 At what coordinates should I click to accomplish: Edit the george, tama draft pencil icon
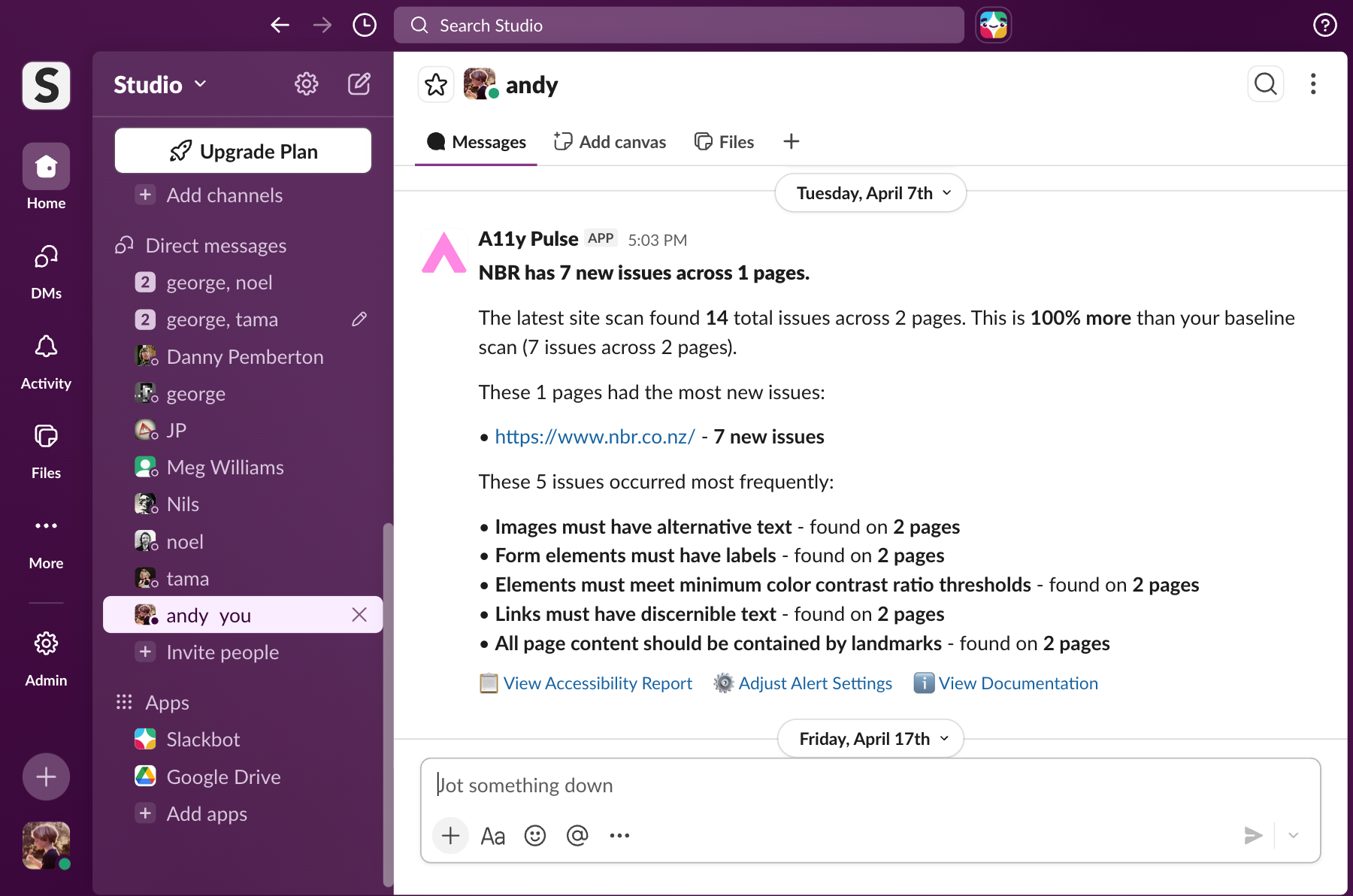tap(359, 319)
